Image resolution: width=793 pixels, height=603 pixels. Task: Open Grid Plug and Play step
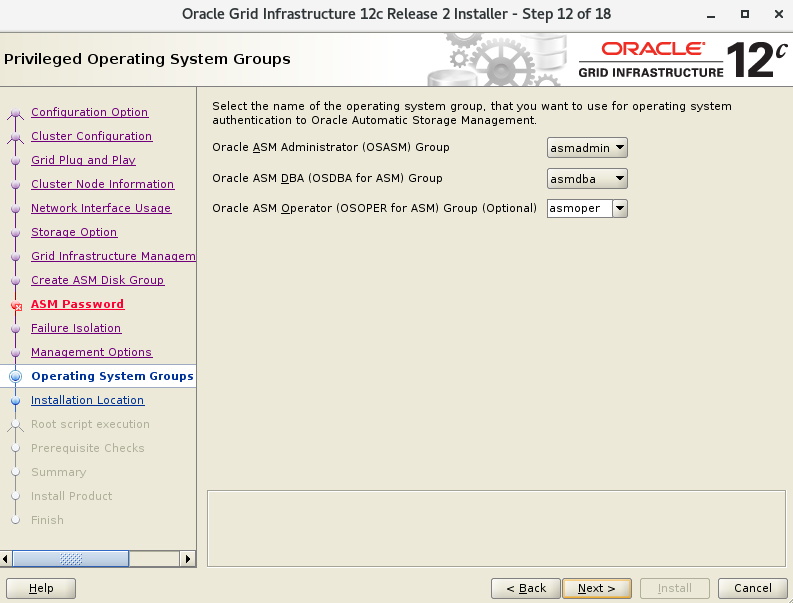83,160
